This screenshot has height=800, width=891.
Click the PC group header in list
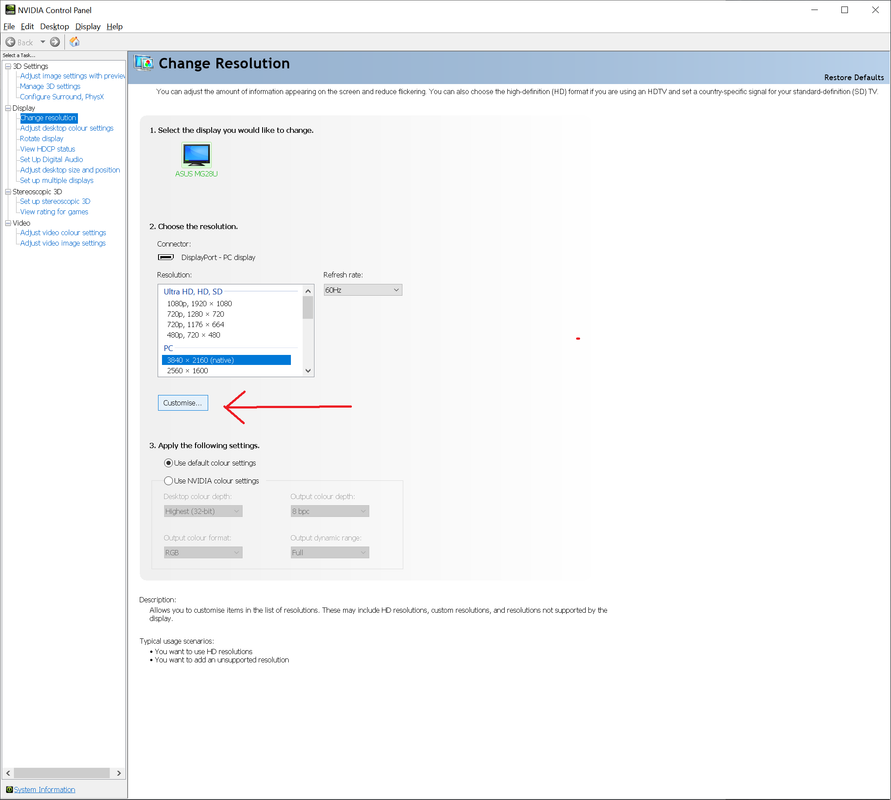point(168,348)
